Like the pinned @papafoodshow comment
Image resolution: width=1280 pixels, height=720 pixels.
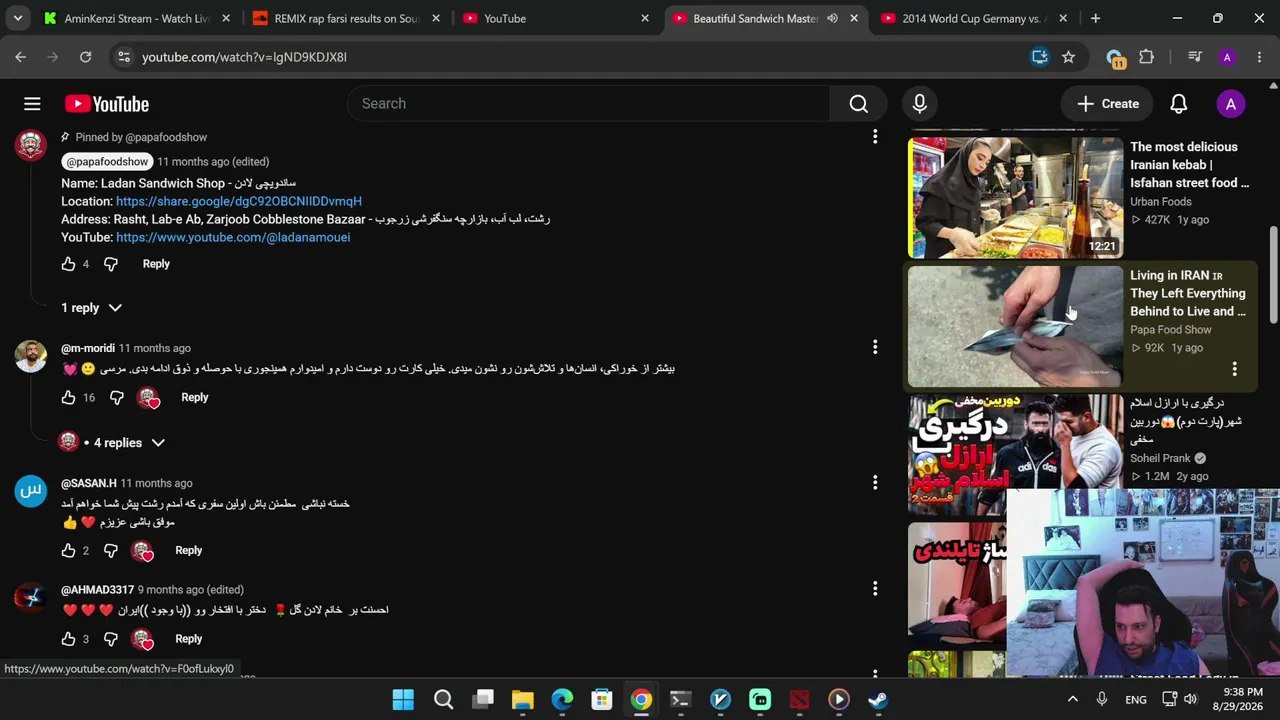tap(68, 264)
